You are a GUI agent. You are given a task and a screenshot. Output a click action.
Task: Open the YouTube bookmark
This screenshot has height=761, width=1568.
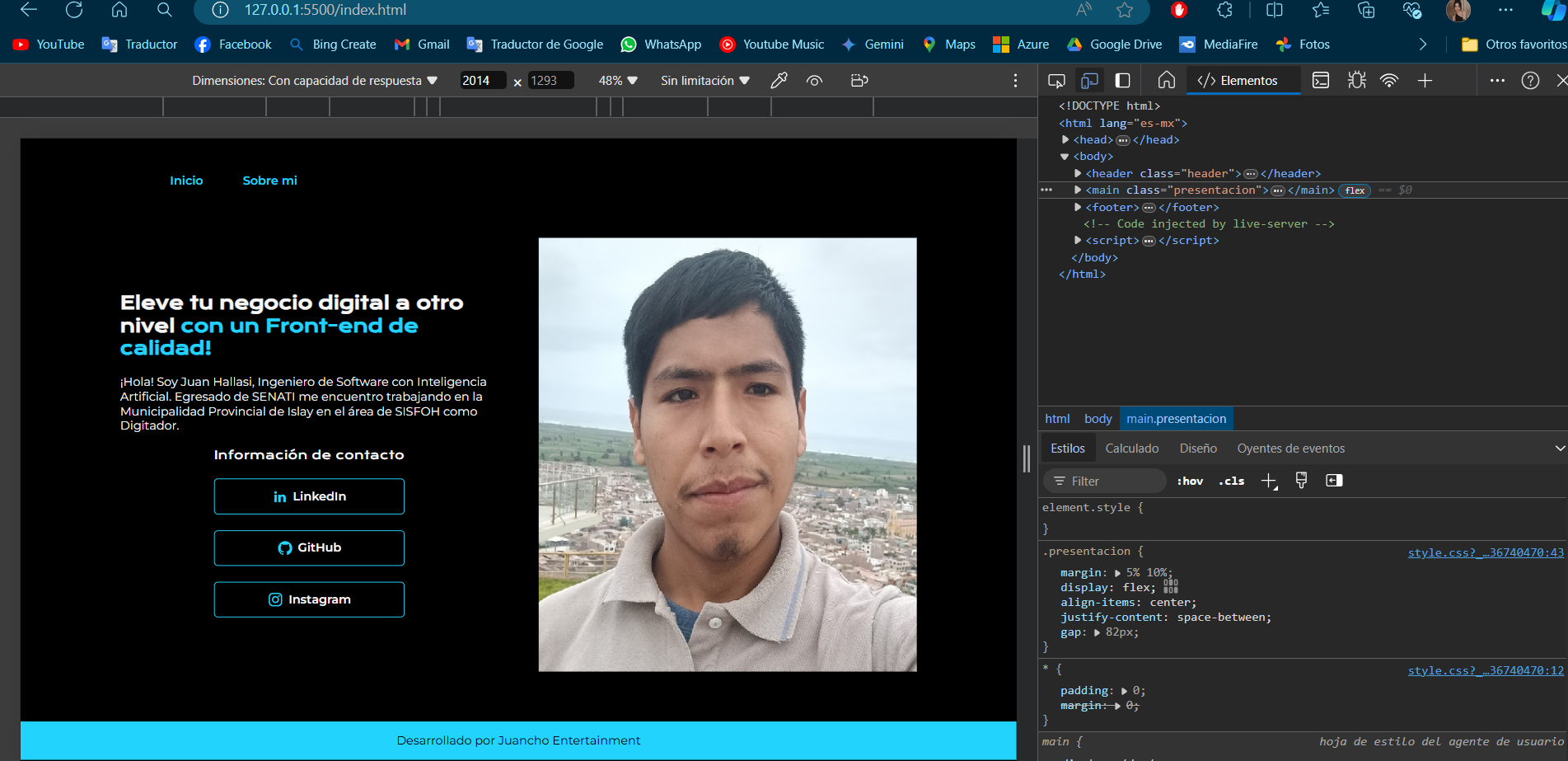click(x=49, y=45)
